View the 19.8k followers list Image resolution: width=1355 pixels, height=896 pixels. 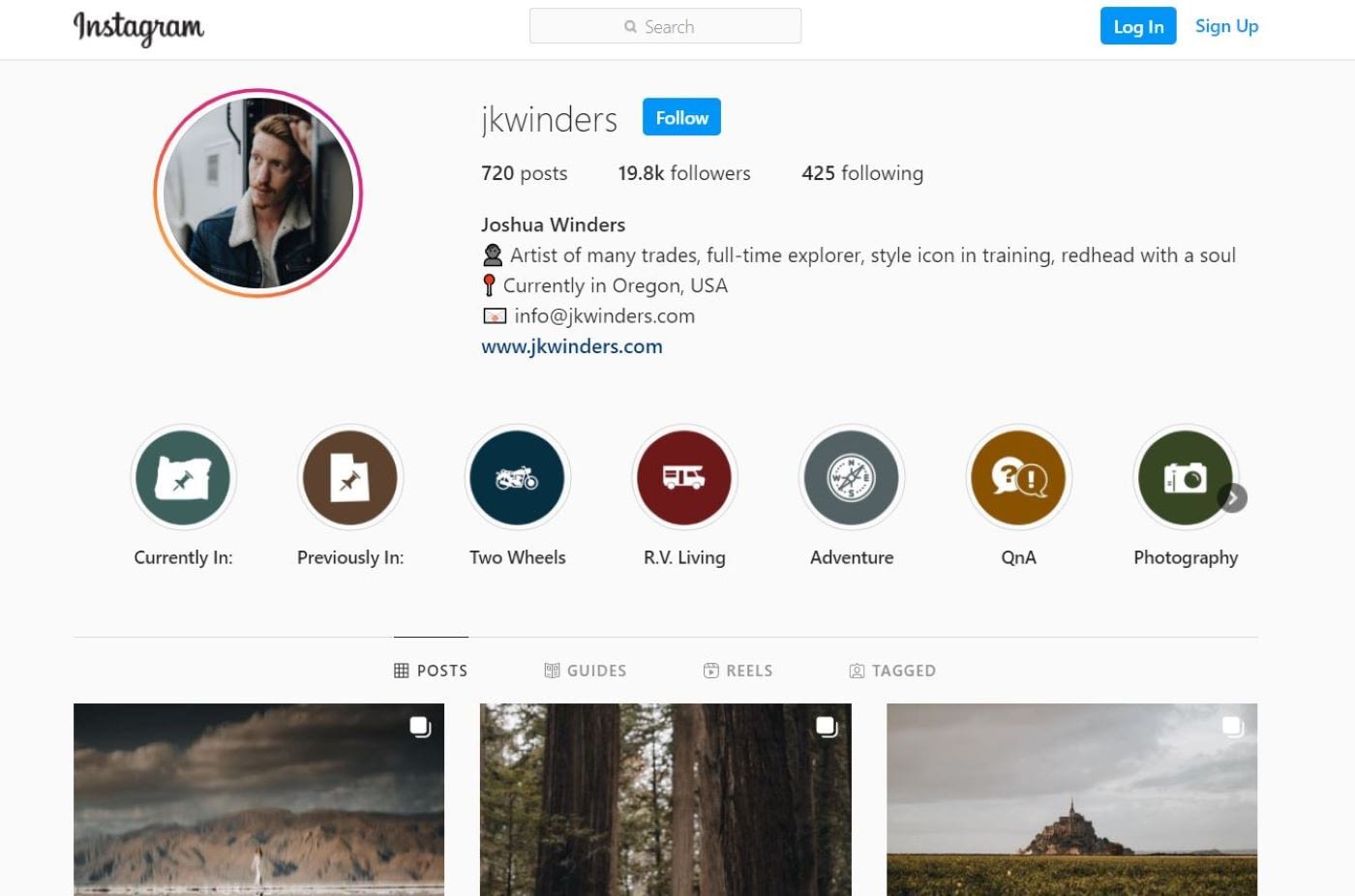(684, 173)
